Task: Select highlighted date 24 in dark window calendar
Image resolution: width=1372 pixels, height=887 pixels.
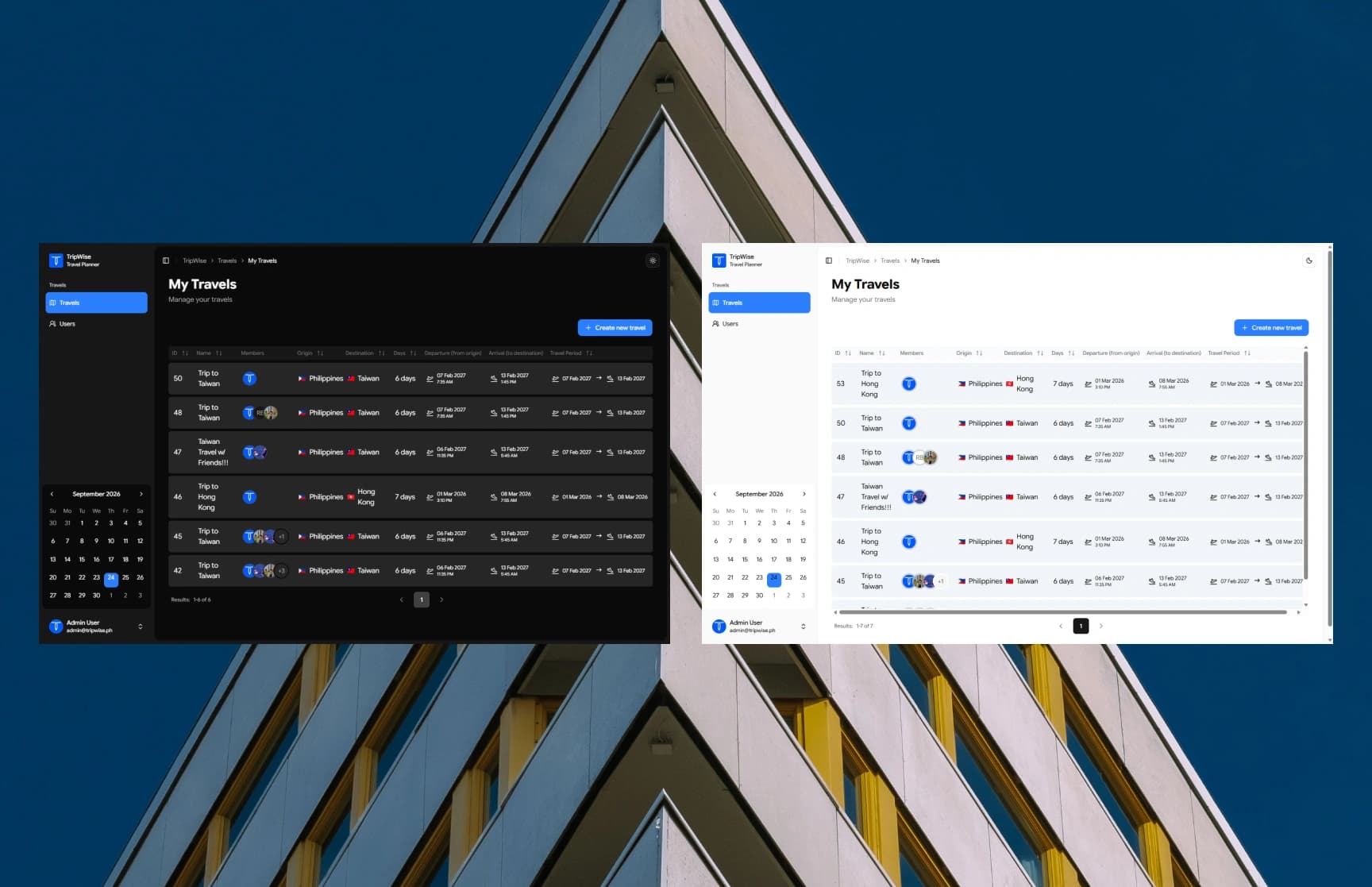Action: pos(111,577)
